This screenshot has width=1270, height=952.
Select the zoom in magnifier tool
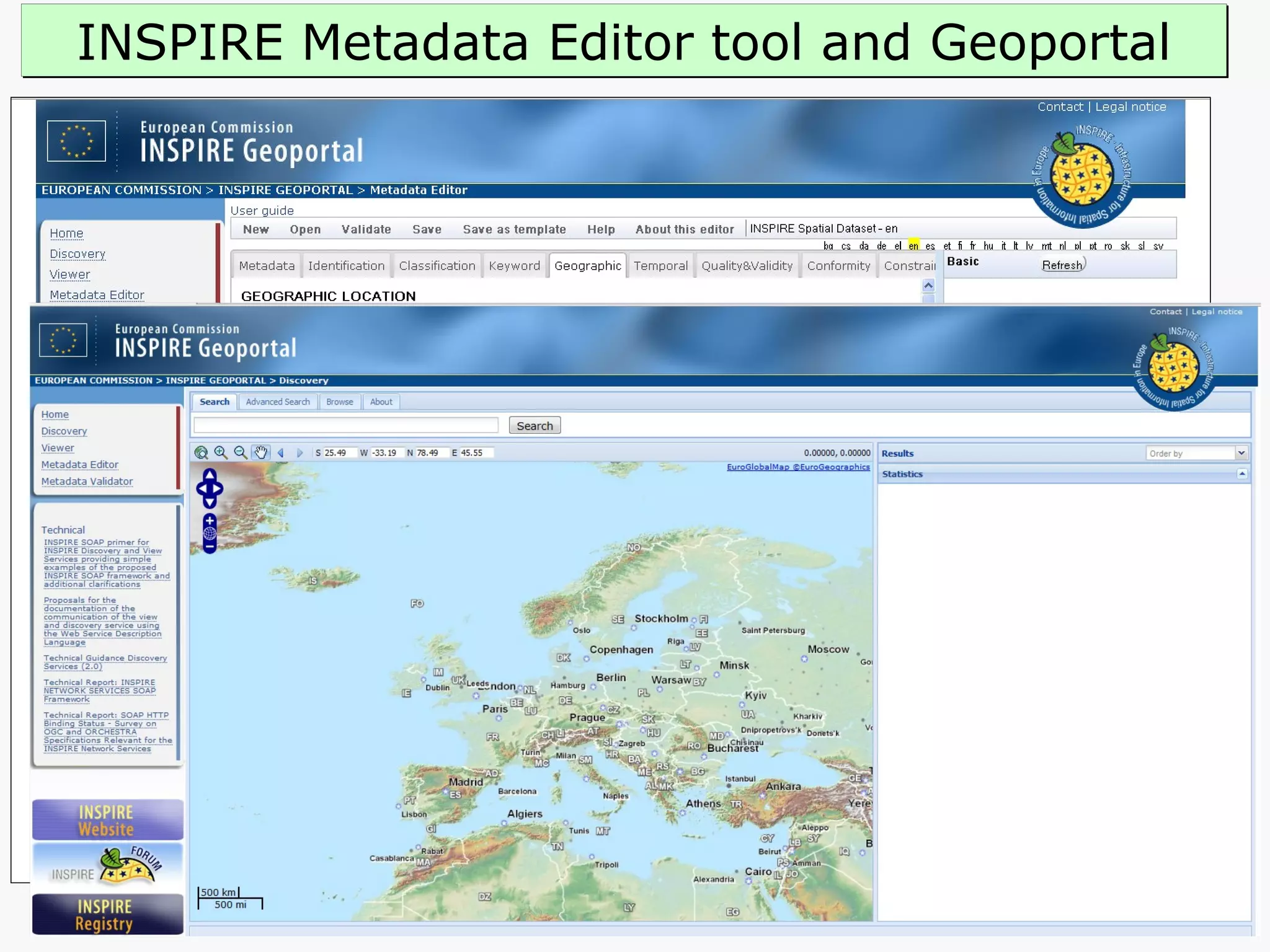221,452
